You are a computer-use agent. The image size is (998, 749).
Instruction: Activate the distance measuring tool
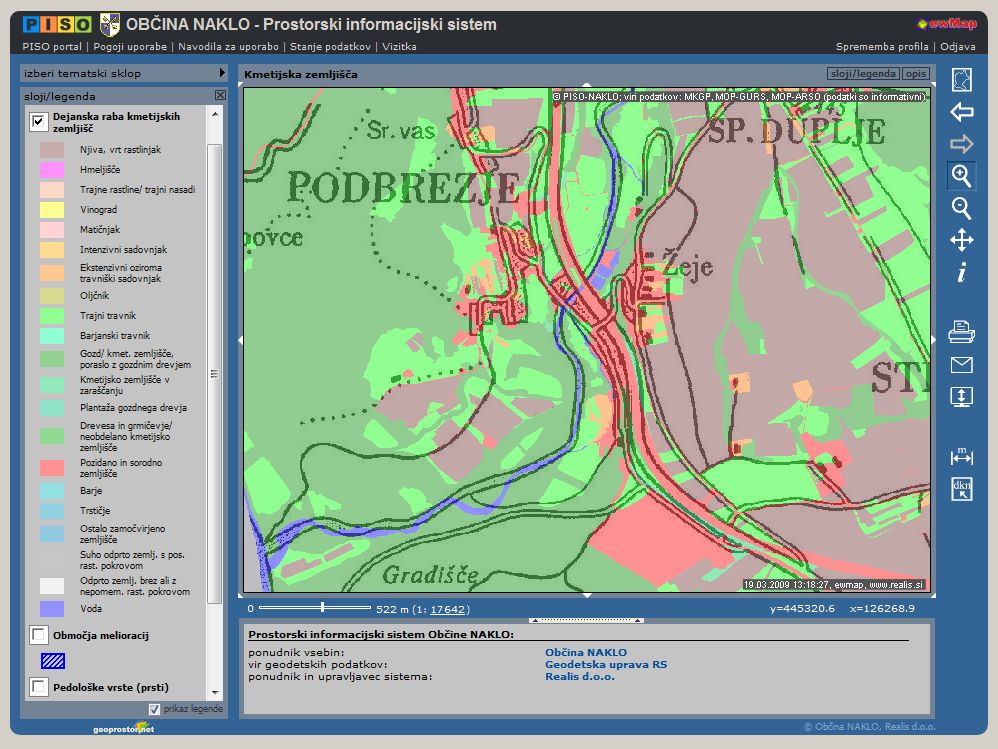tap(961, 456)
